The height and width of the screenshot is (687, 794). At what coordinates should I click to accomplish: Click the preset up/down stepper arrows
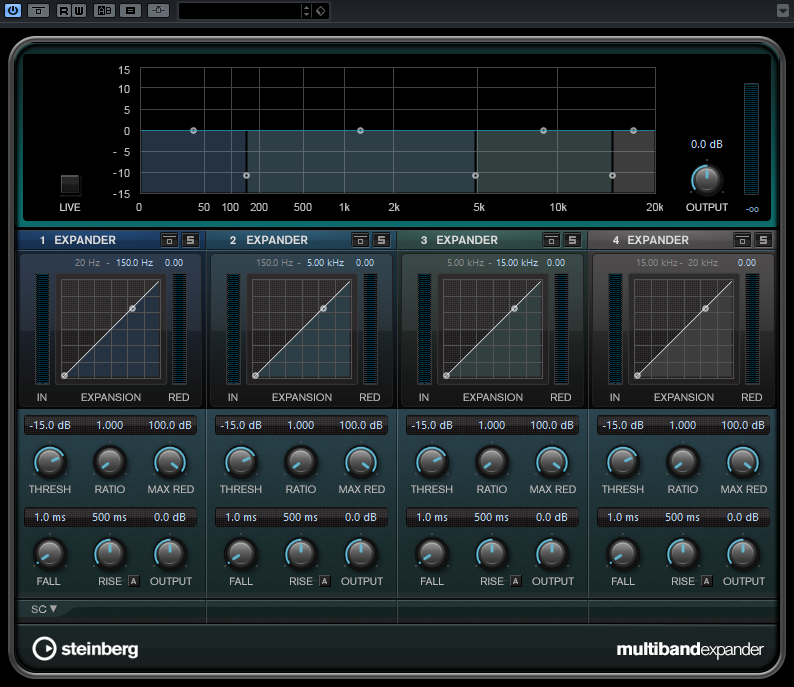pos(306,11)
